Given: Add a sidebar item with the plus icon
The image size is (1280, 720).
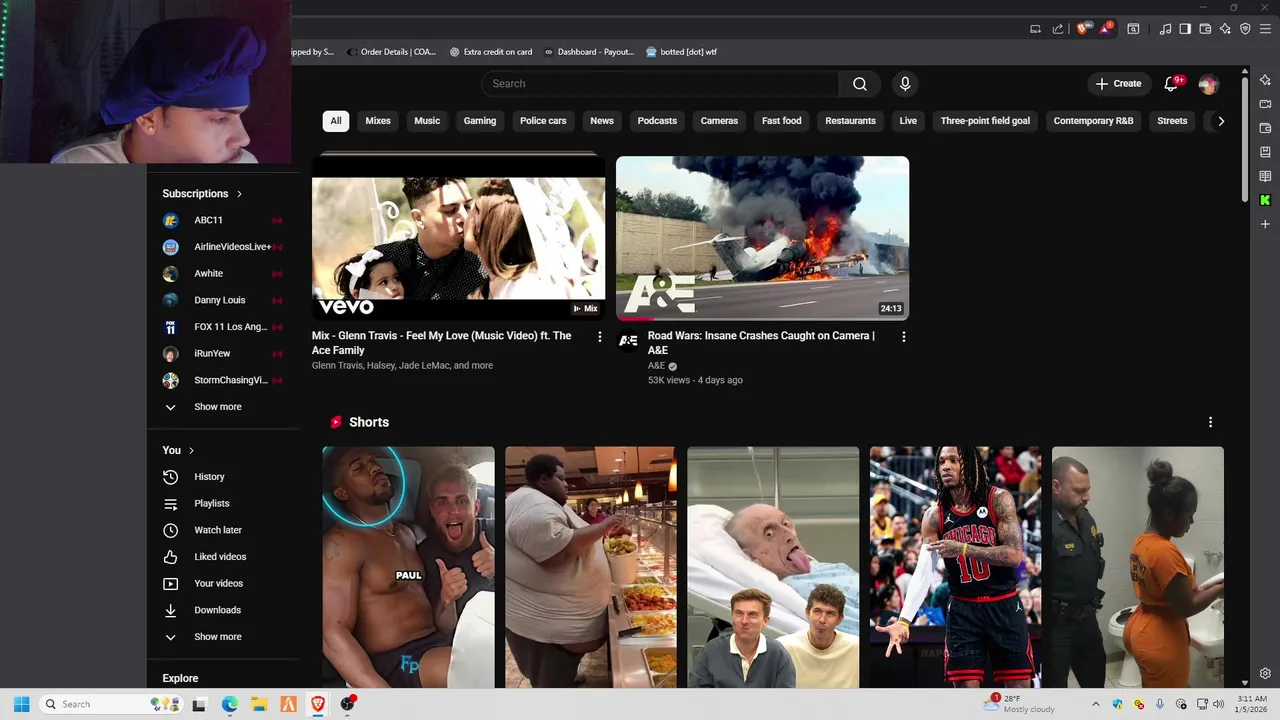Looking at the screenshot, I should tap(1265, 224).
